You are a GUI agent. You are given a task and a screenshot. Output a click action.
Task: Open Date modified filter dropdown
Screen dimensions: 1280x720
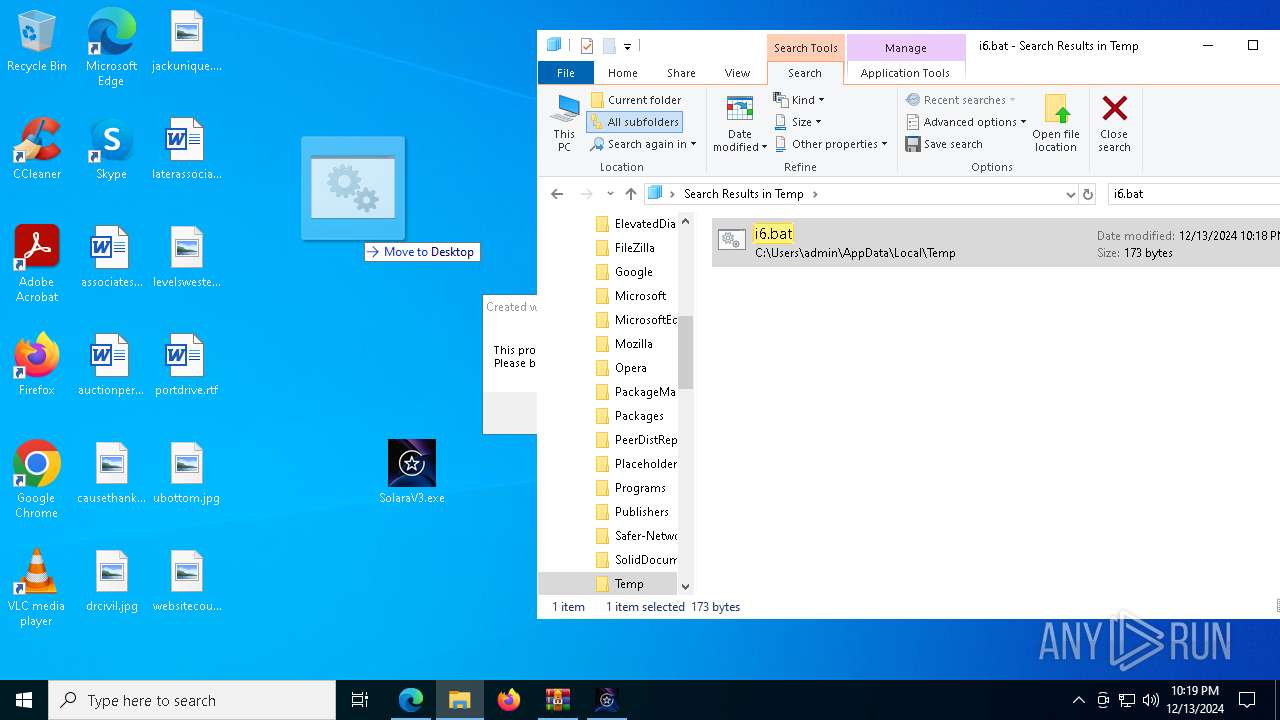coord(740,124)
